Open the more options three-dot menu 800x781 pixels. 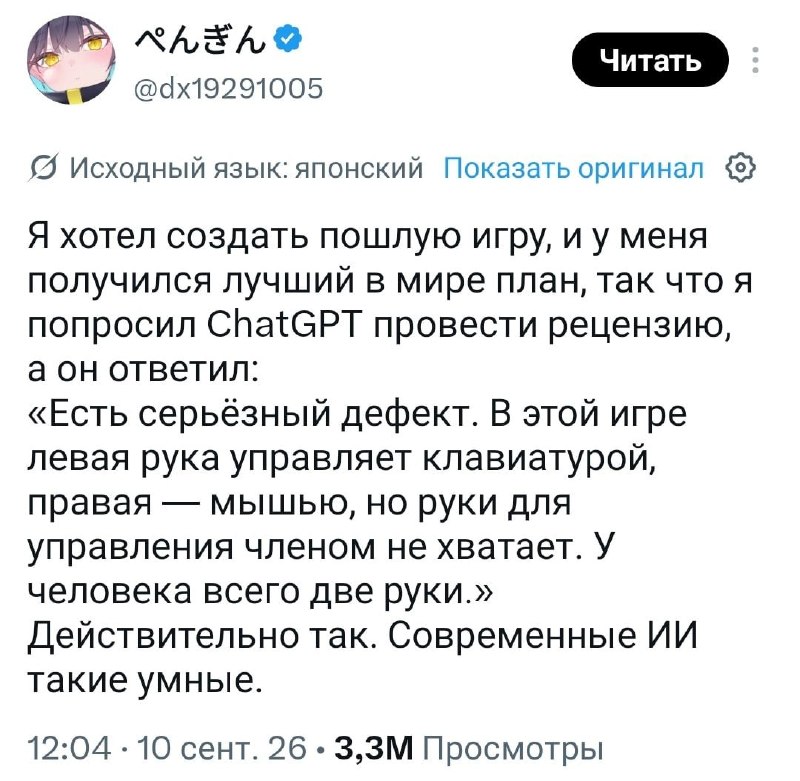756,60
